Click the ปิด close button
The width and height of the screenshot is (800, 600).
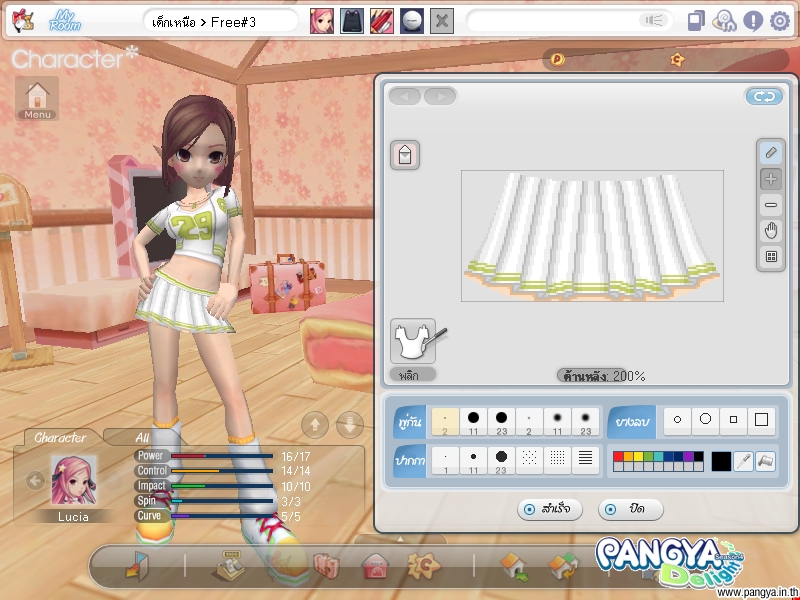pyautogui.click(x=631, y=509)
